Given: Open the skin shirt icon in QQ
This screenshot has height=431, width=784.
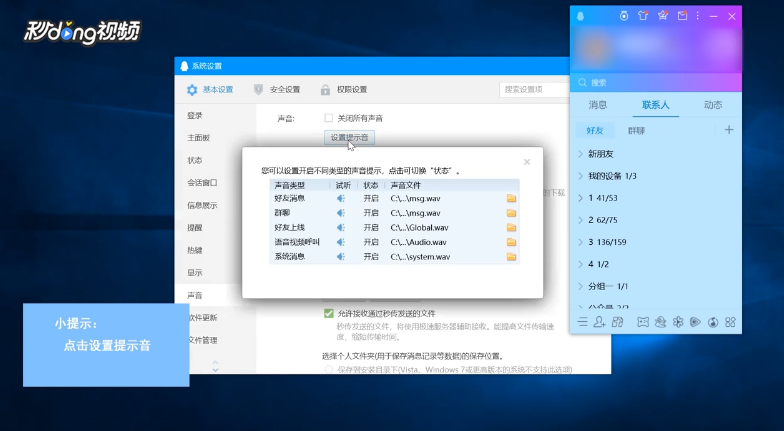Looking at the screenshot, I should coord(643,16).
